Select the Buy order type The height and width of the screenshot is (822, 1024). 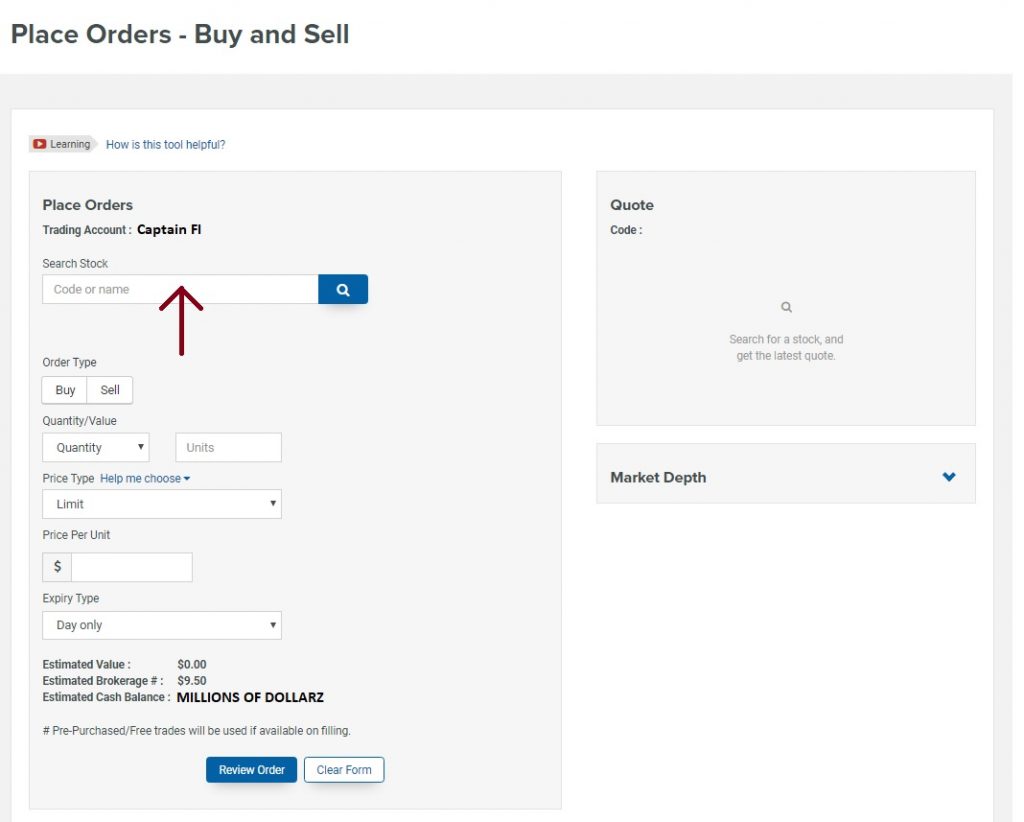pos(65,390)
